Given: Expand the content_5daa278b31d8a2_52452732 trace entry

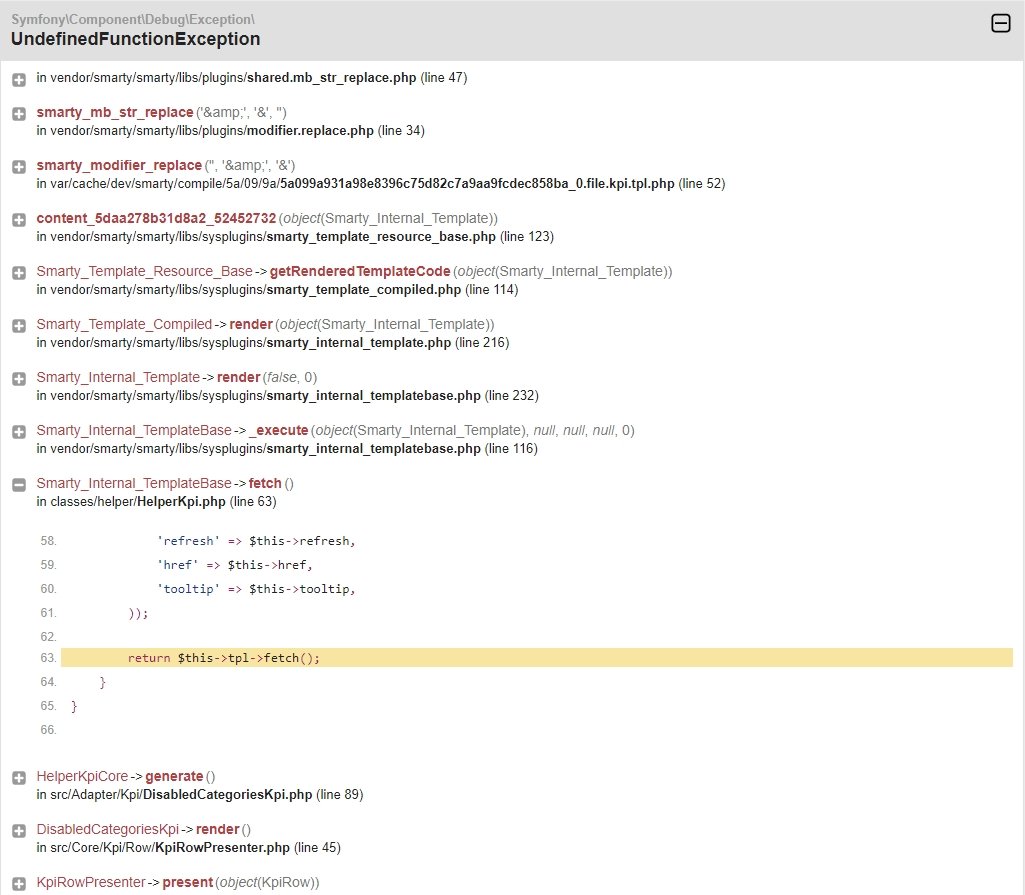Looking at the screenshot, I should [19, 220].
